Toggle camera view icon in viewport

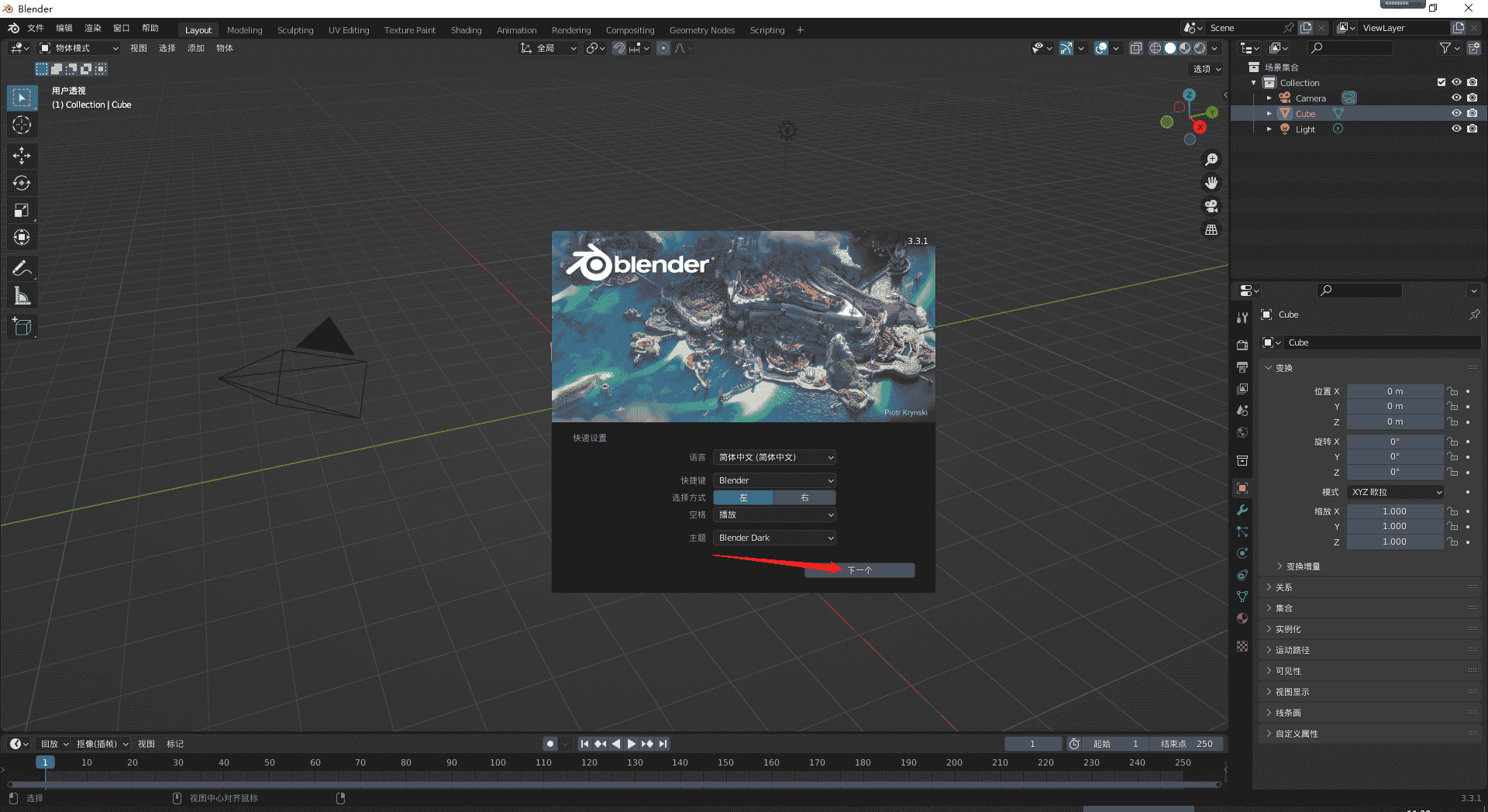[x=1211, y=206]
